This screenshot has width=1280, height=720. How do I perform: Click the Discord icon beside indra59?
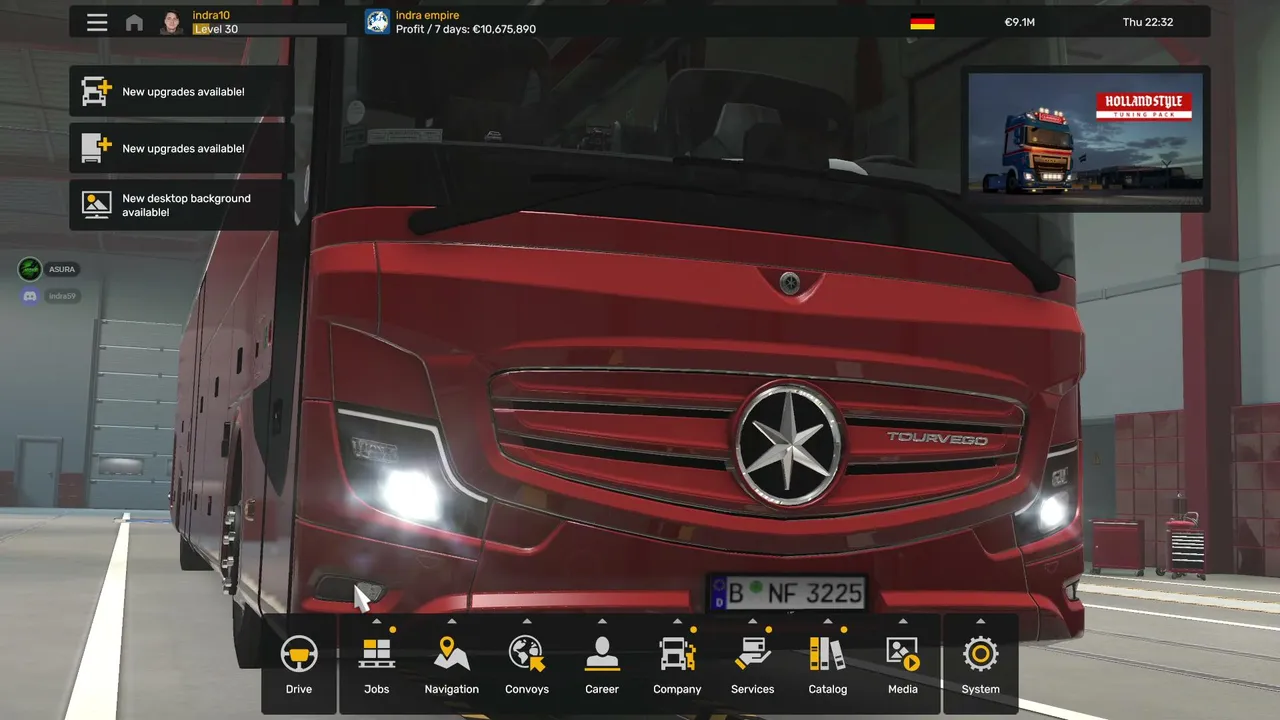tap(30, 296)
